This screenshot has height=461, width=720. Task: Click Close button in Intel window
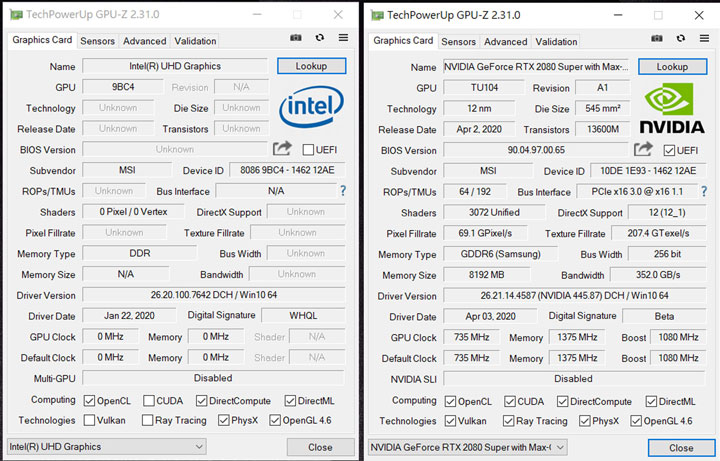coord(321,447)
